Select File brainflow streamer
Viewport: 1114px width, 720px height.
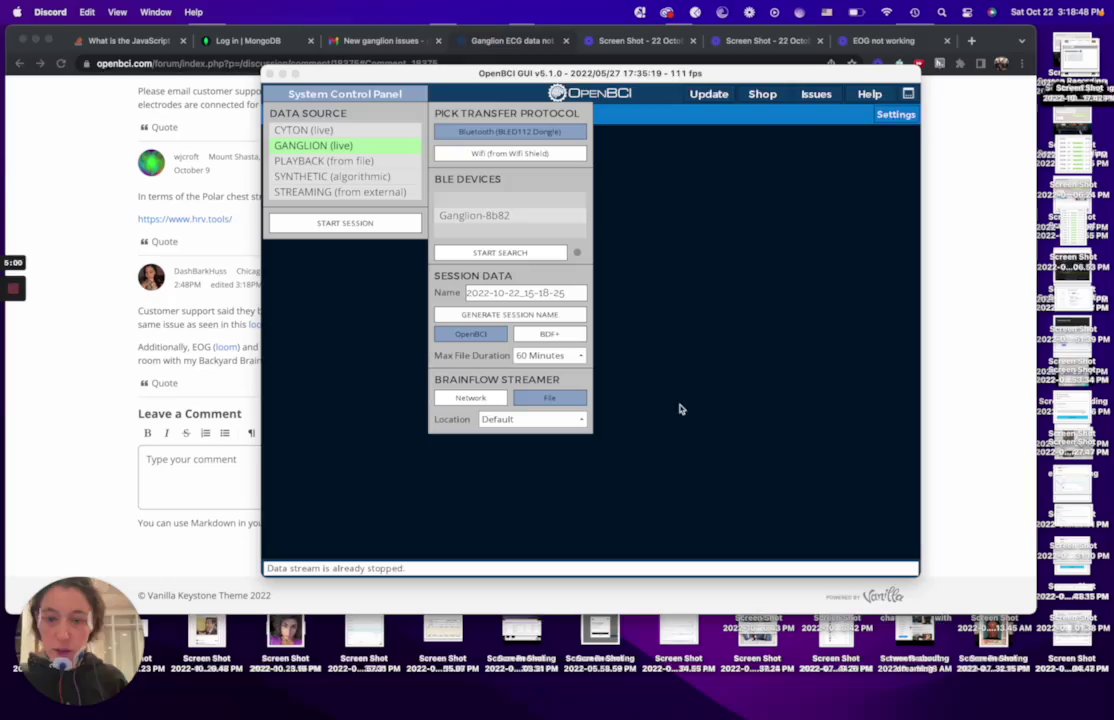[550, 398]
